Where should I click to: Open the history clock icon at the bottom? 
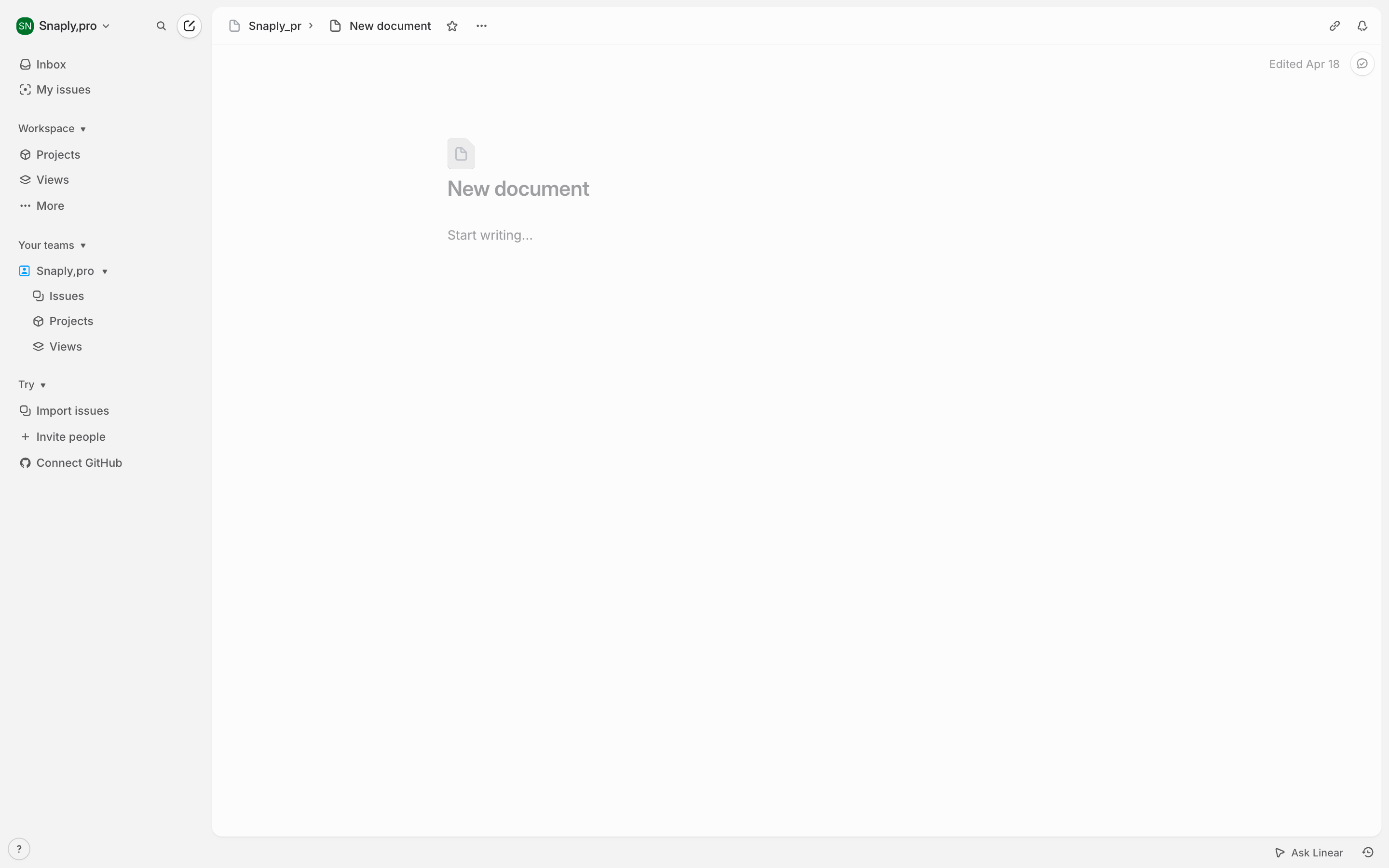pyautogui.click(x=1368, y=853)
